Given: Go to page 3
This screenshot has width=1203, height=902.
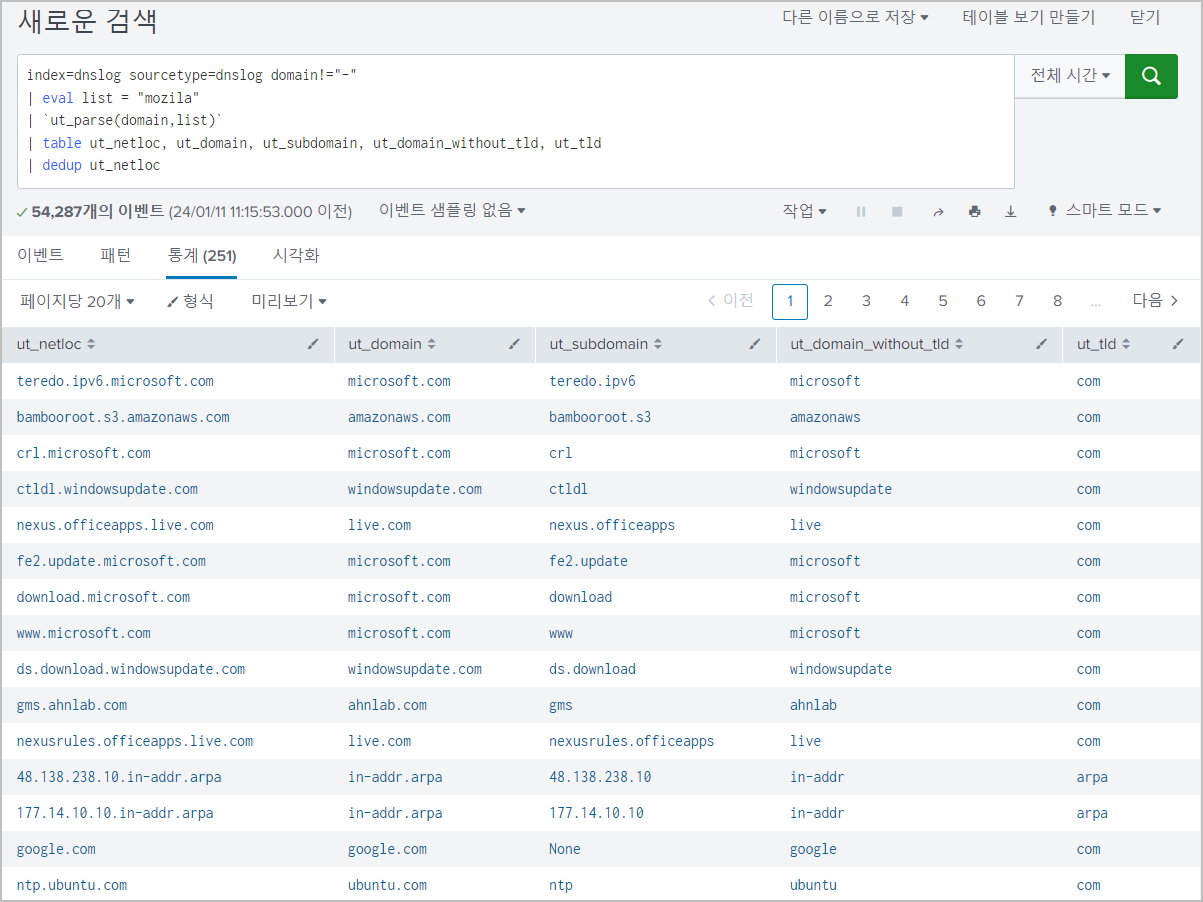Looking at the screenshot, I should (x=866, y=301).
